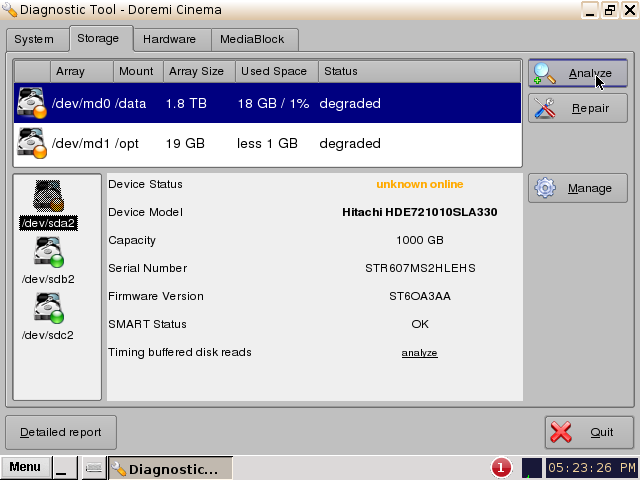This screenshot has width=640, height=480.
Task: Click the 1000 GB capacity value
Action: click(420, 240)
